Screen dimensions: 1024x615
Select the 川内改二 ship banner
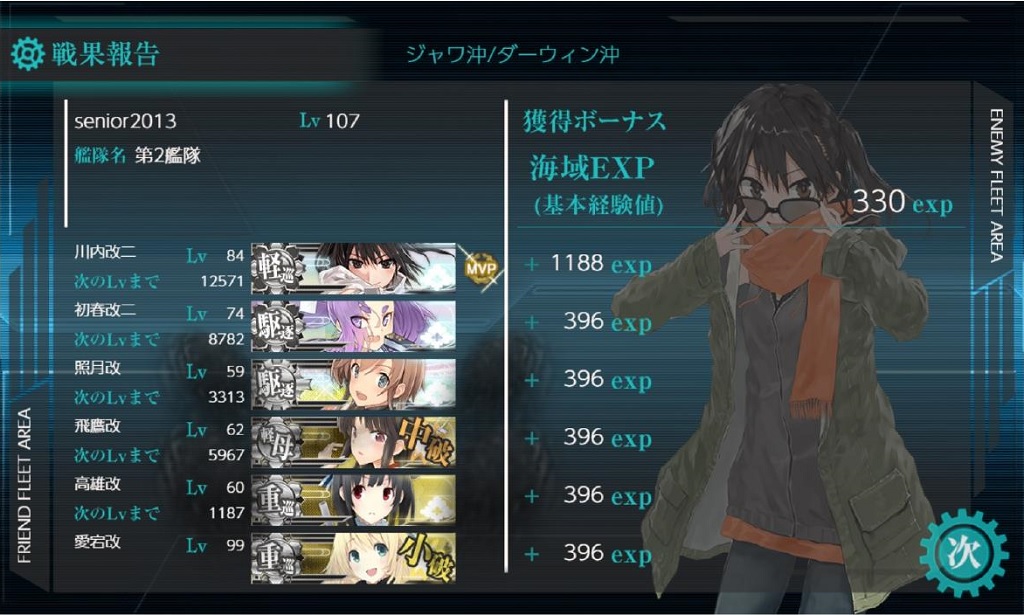[x=353, y=268]
